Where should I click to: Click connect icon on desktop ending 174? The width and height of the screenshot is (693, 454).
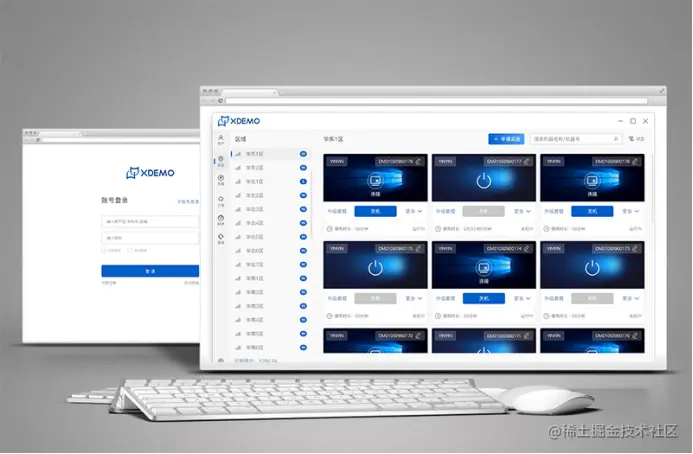[x=484, y=267]
